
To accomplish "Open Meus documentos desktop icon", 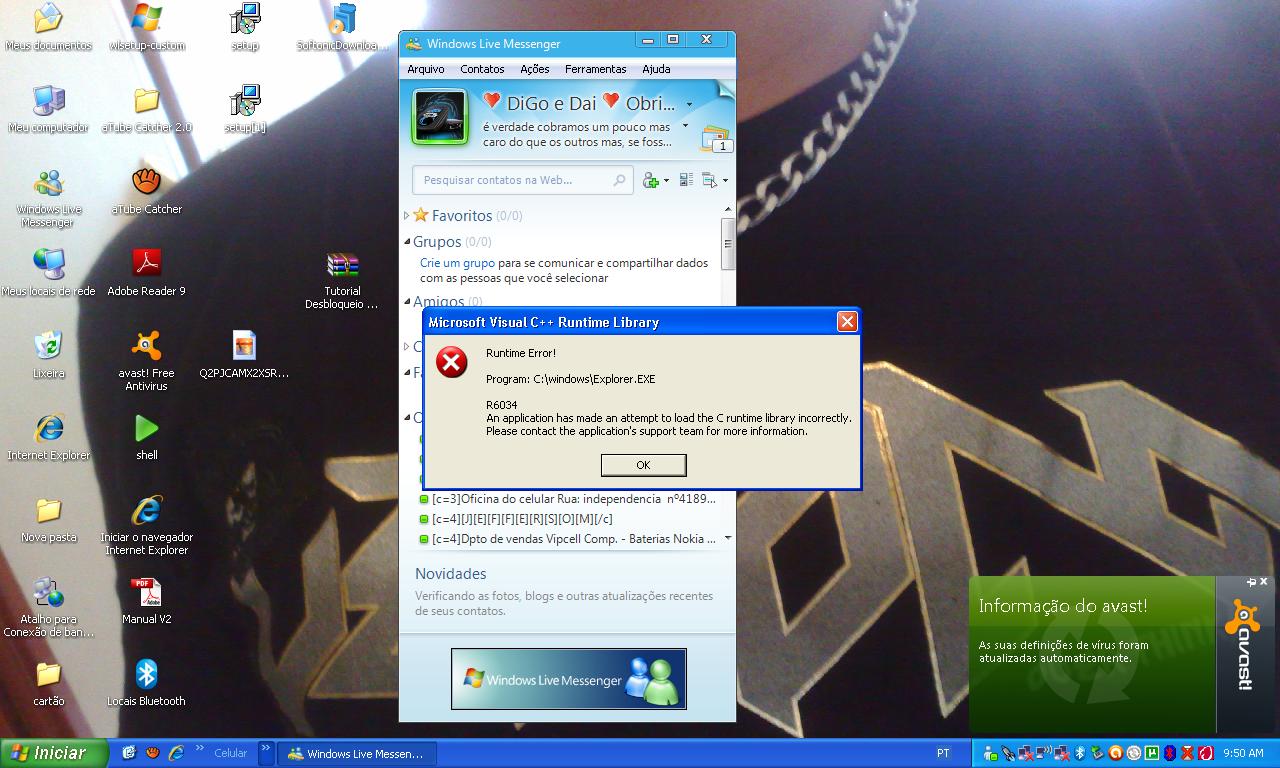I will (48, 28).
